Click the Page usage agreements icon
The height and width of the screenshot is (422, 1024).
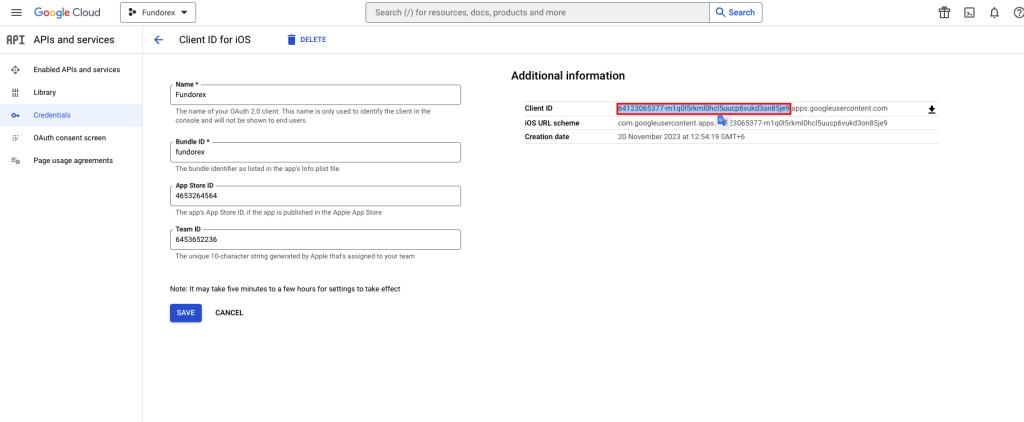[16, 161]
